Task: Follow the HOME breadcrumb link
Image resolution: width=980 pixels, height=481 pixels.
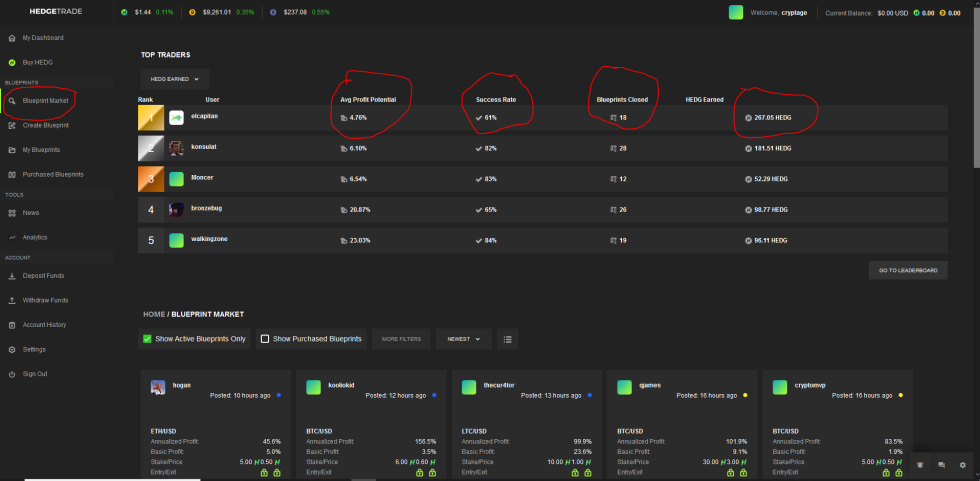Action: pos(154,314)
